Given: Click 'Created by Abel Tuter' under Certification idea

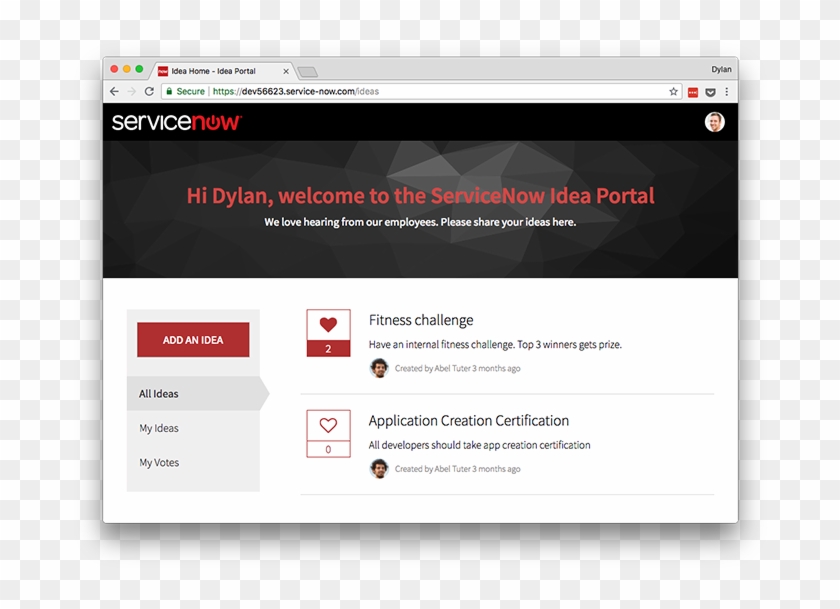Looking at the screenshot, I should 432,469.
